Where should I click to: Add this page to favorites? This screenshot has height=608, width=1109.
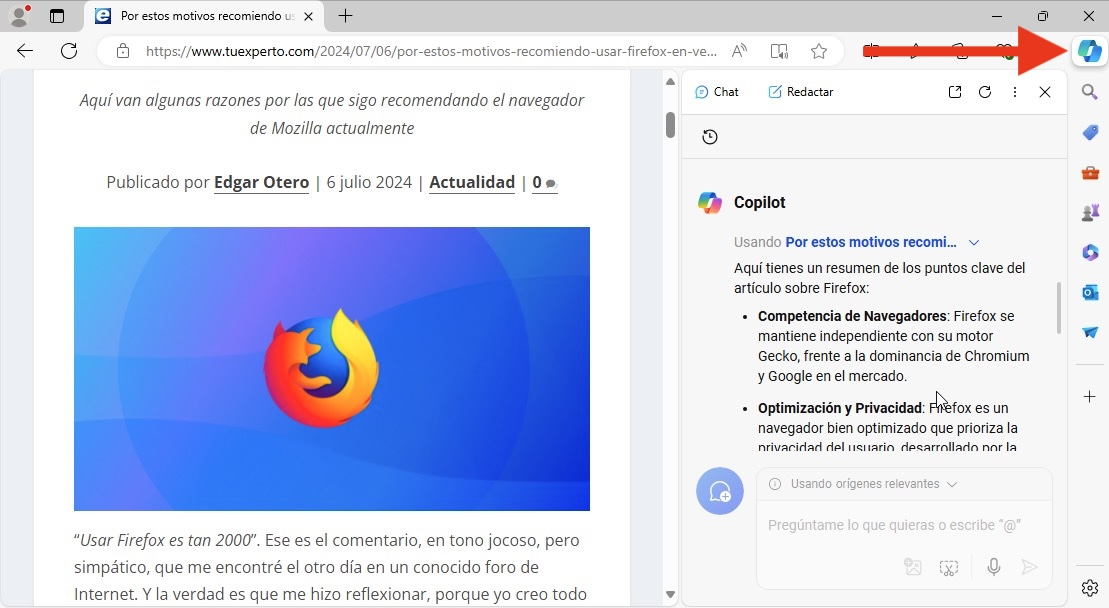(x=819, y=51)
